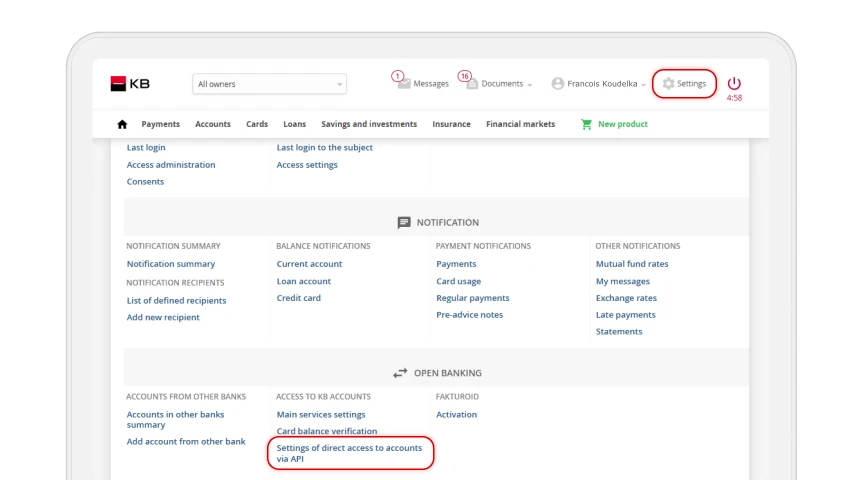Open Credit card balance notifications
The image size is (864, 480).
(299, 298)
